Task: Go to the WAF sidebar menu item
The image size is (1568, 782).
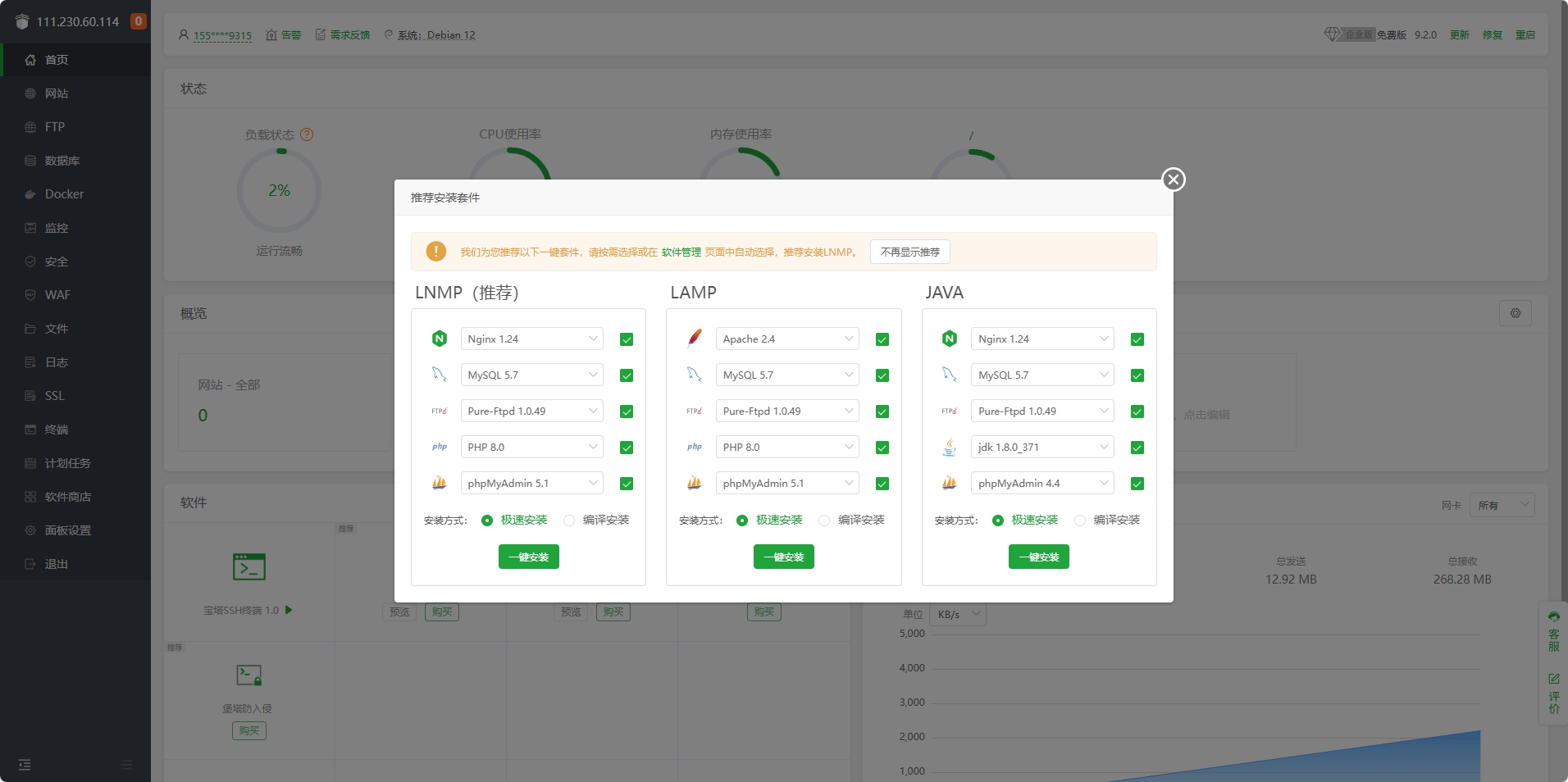Action: pos(57,295)
